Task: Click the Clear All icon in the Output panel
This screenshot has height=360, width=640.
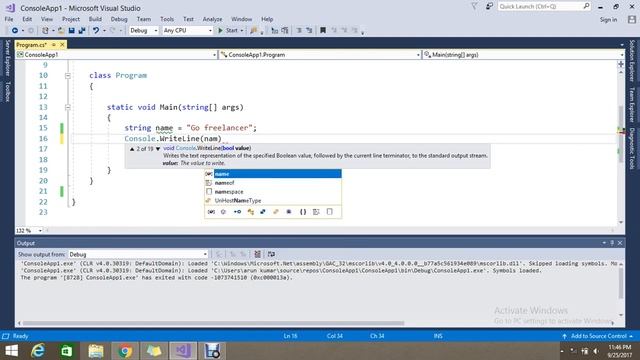Action: point(258,254)
